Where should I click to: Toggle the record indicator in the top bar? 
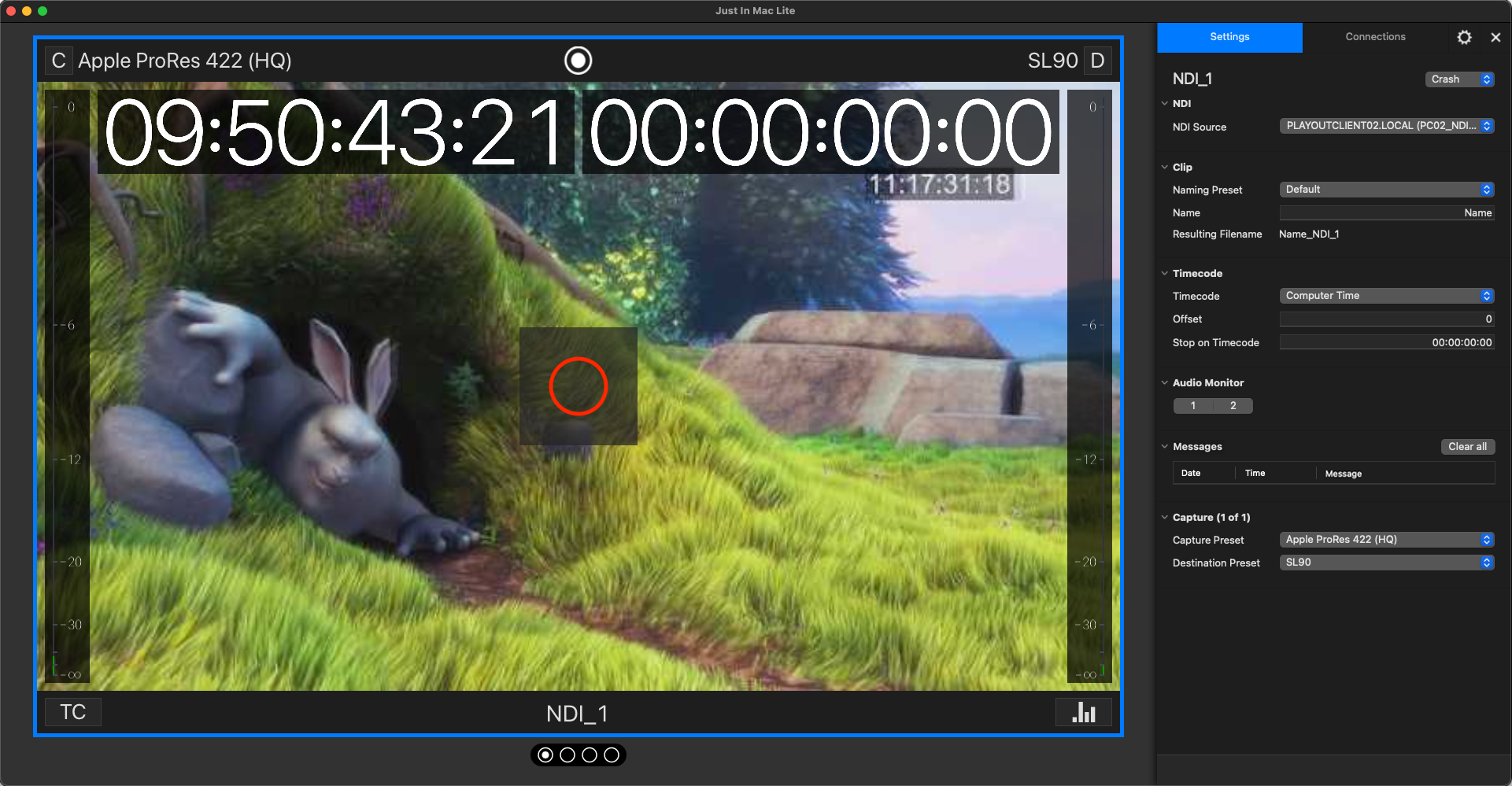[578, 61]
